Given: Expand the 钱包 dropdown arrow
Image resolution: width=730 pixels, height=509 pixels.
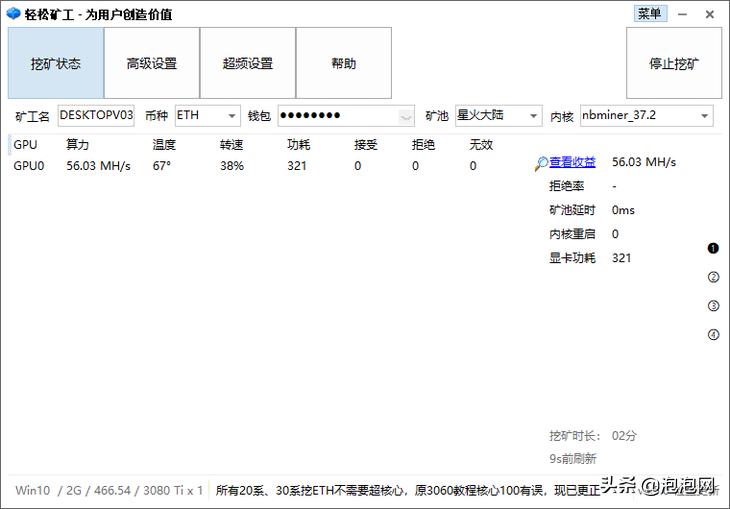Looking at the screenshot, I should (406, 116).
